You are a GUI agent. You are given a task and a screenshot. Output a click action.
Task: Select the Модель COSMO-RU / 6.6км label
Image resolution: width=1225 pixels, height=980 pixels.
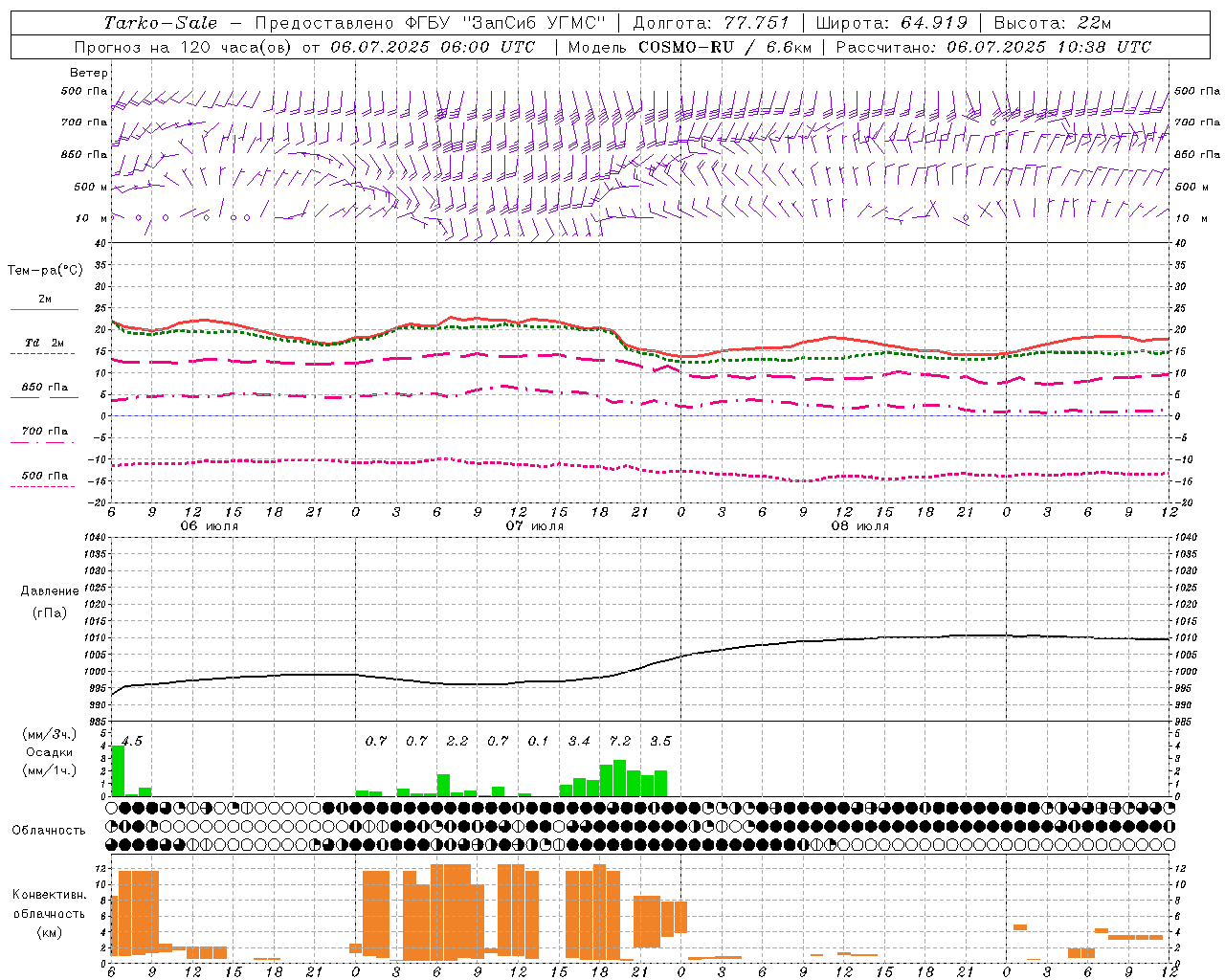pos(688,47)
